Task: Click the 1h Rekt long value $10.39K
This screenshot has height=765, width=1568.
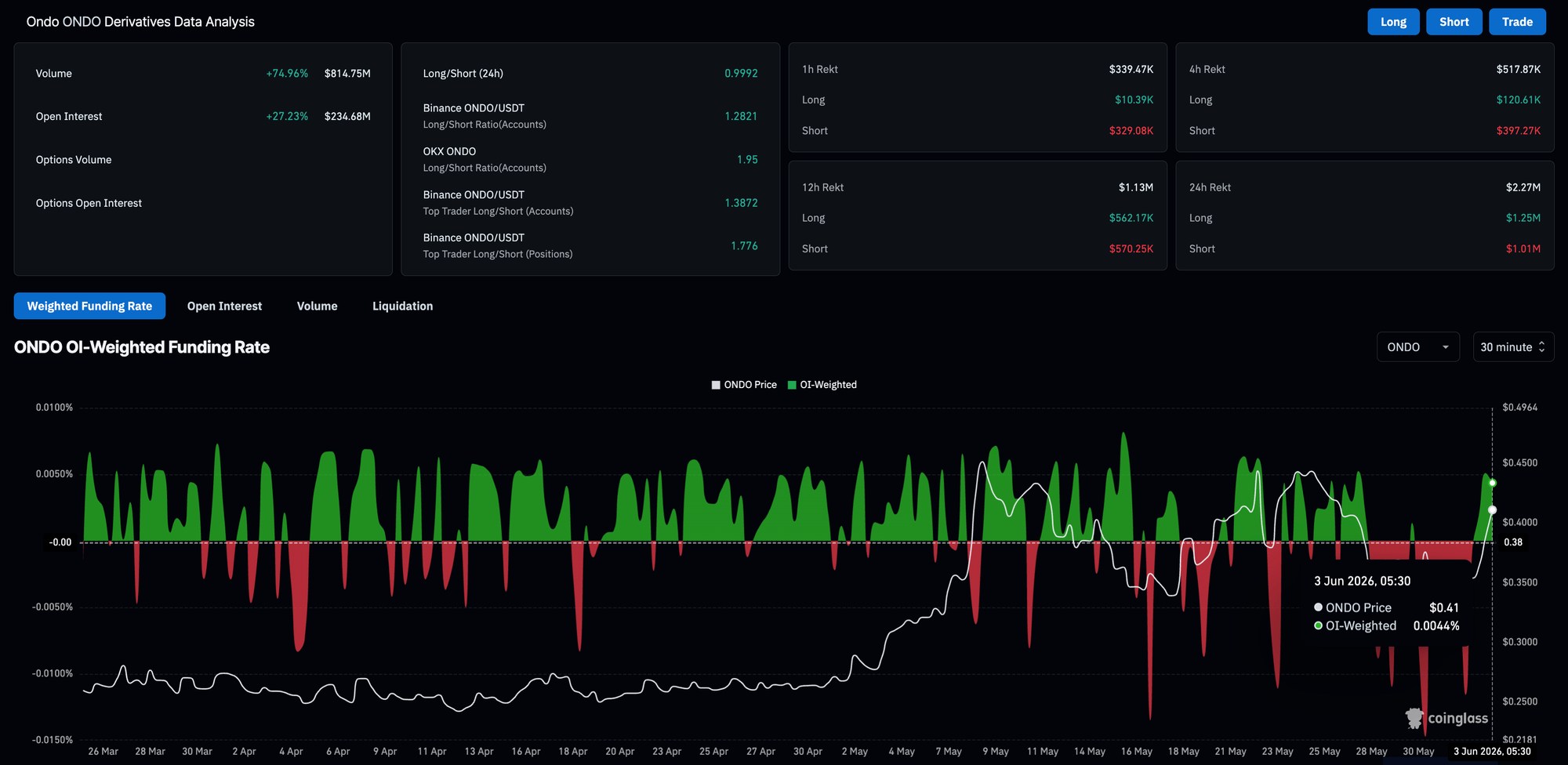Action: pos(1134,100)
